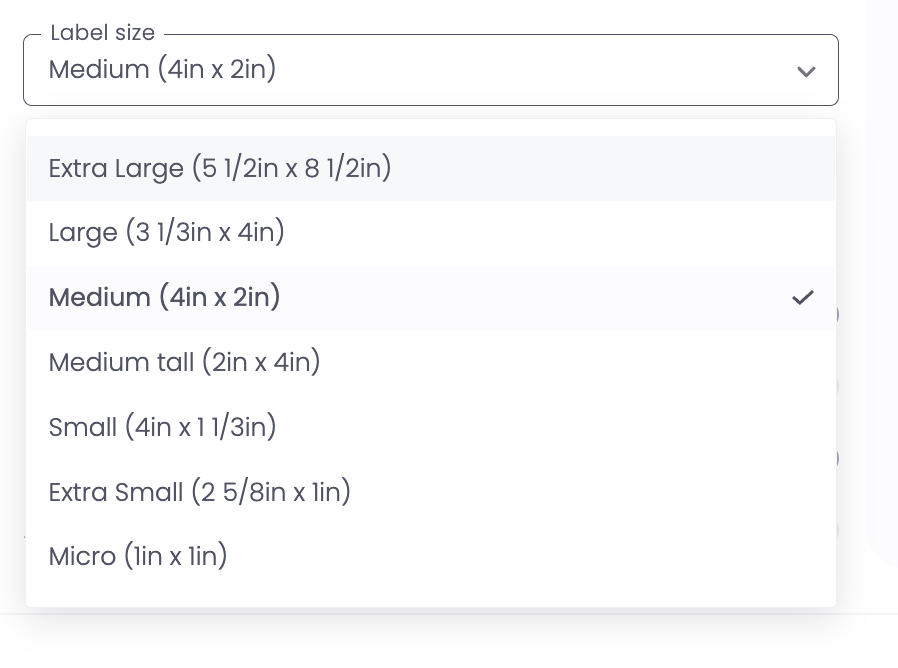Image resolution: width=898 pixels, height=668 pixels.
Task: Click the checkmark beside the Medium option
Action: [x=802, y=297]
